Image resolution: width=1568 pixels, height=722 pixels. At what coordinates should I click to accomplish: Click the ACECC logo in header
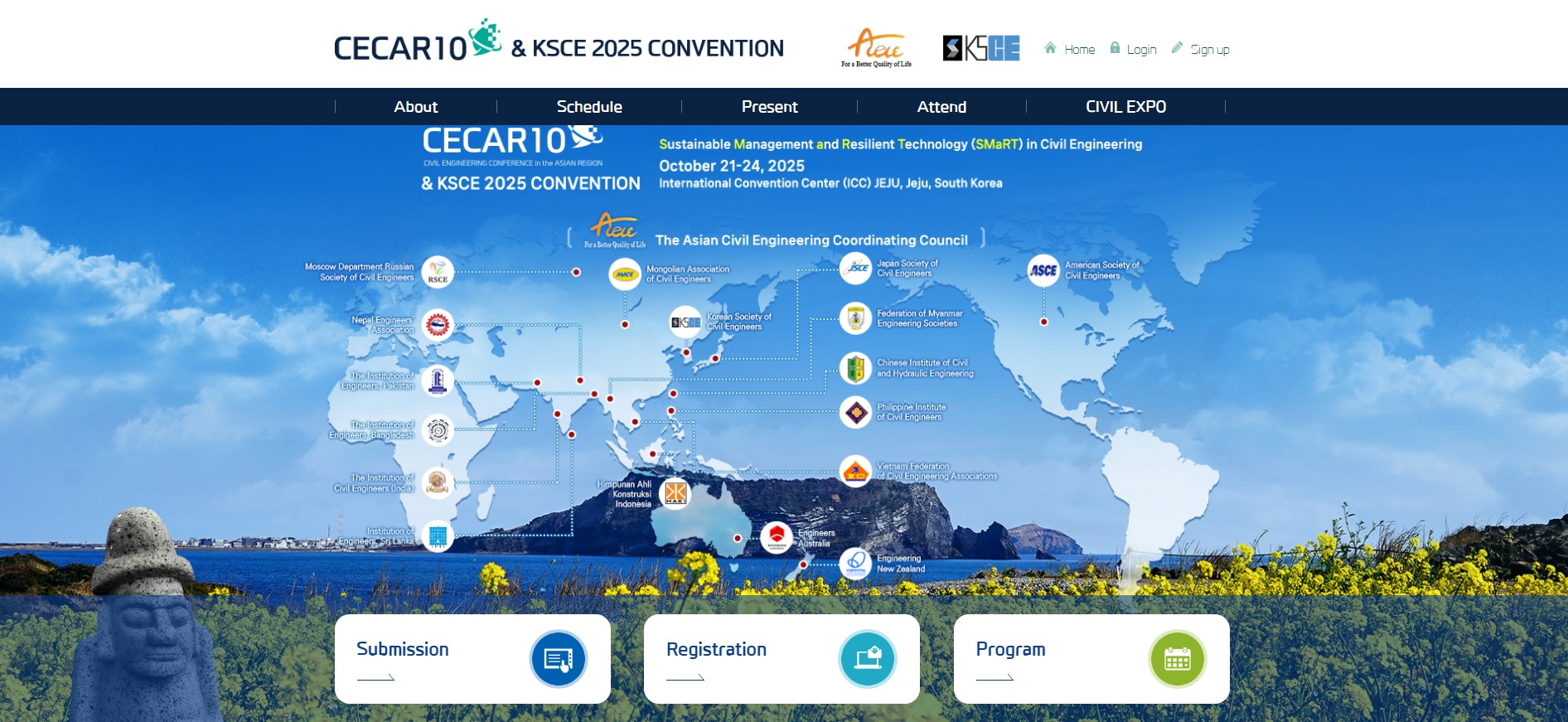[x=876, y=47]
